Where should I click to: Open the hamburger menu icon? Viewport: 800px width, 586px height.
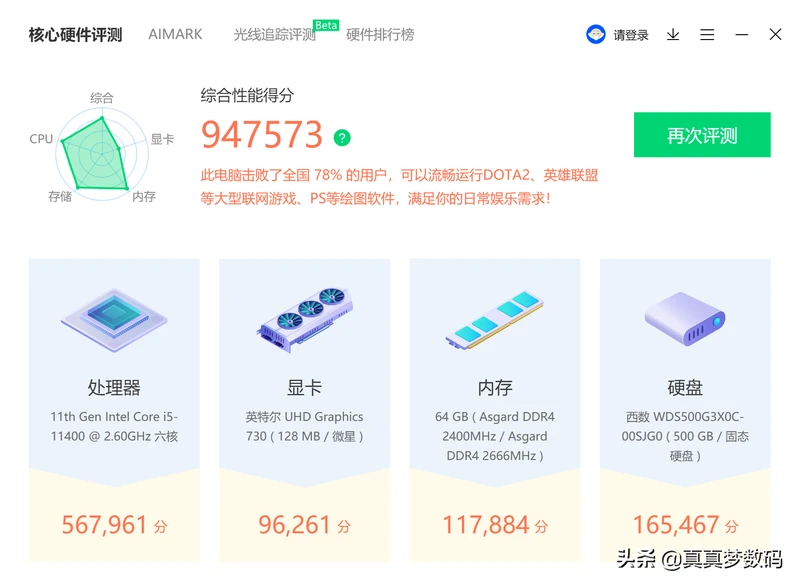[x=707, y=35]
